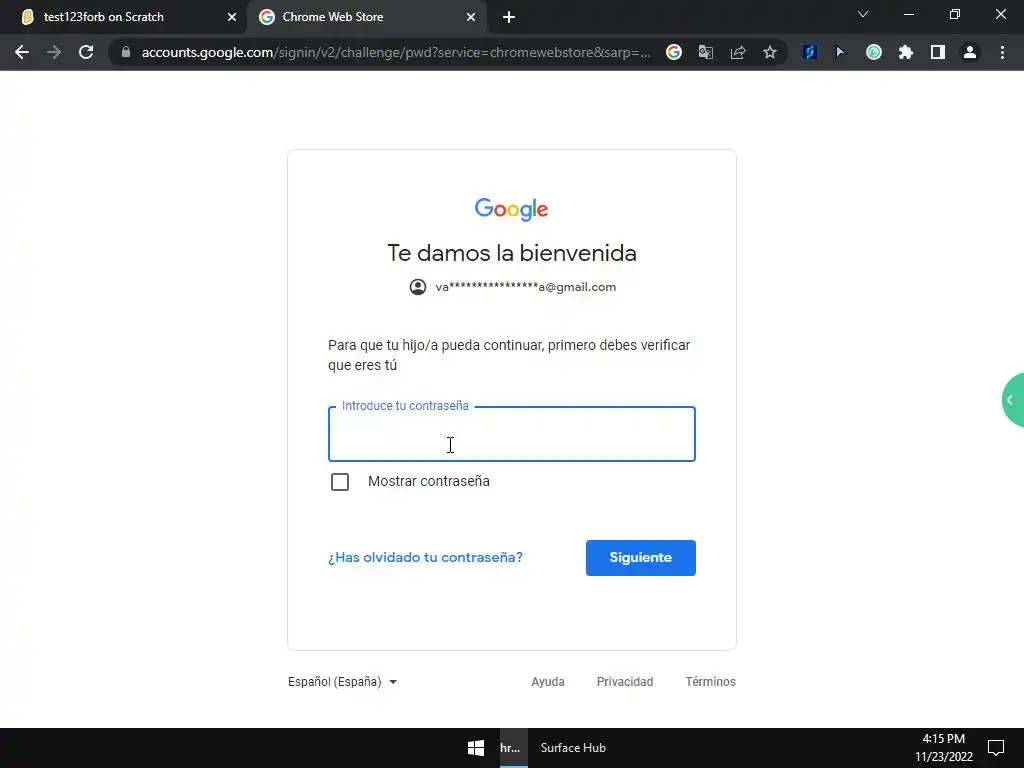The height and width of the screenshot is (768, 1024).
Task: Open the Ayuda link
Action: 548,682
